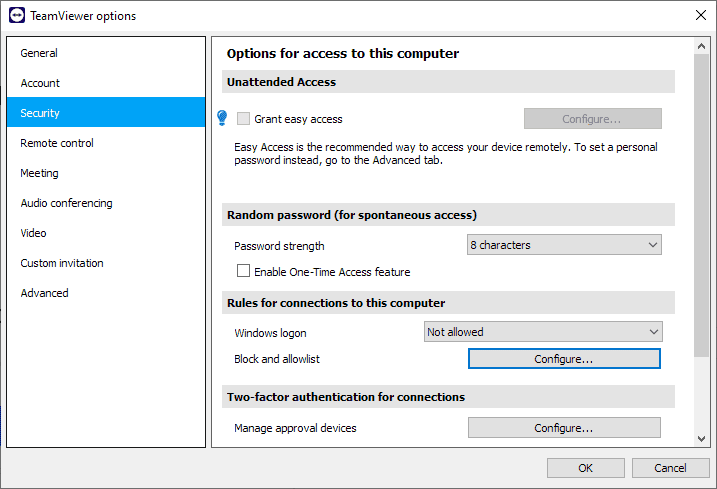This screenshot has width=717, height=489.
Task: Click the Cancel button
Action: (670, 468)
